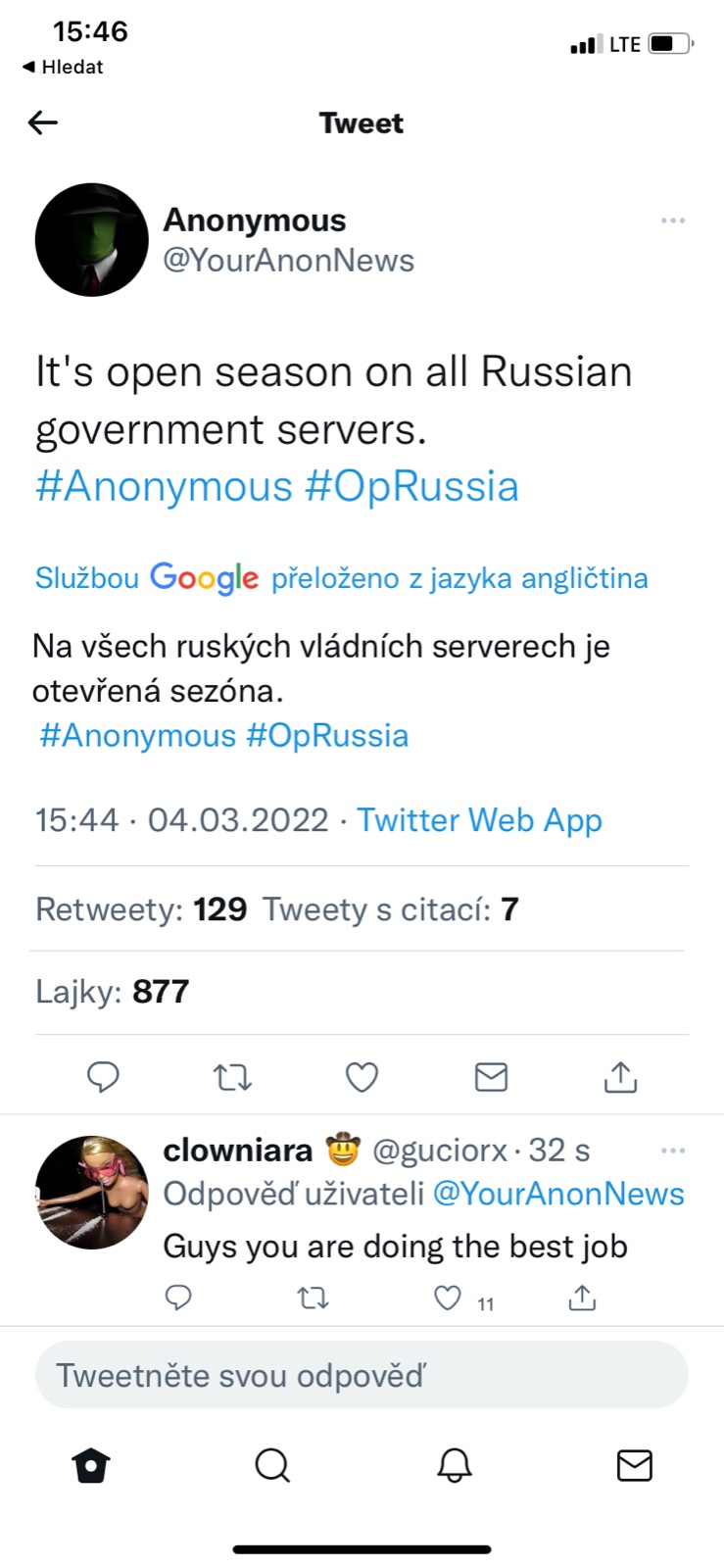Reply to the main tweet

103,1077
